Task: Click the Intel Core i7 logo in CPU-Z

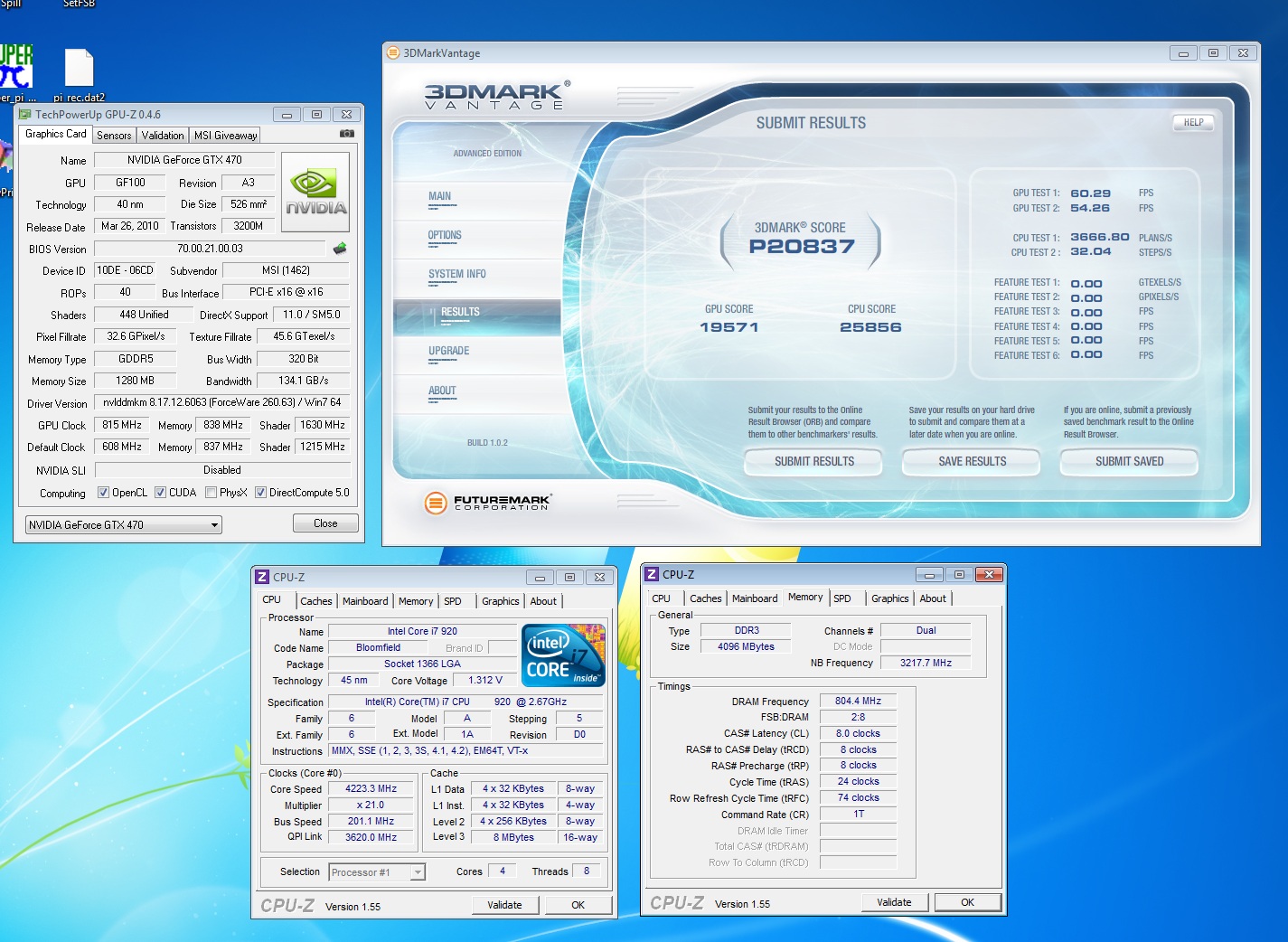Action: [x=564, y=655]
